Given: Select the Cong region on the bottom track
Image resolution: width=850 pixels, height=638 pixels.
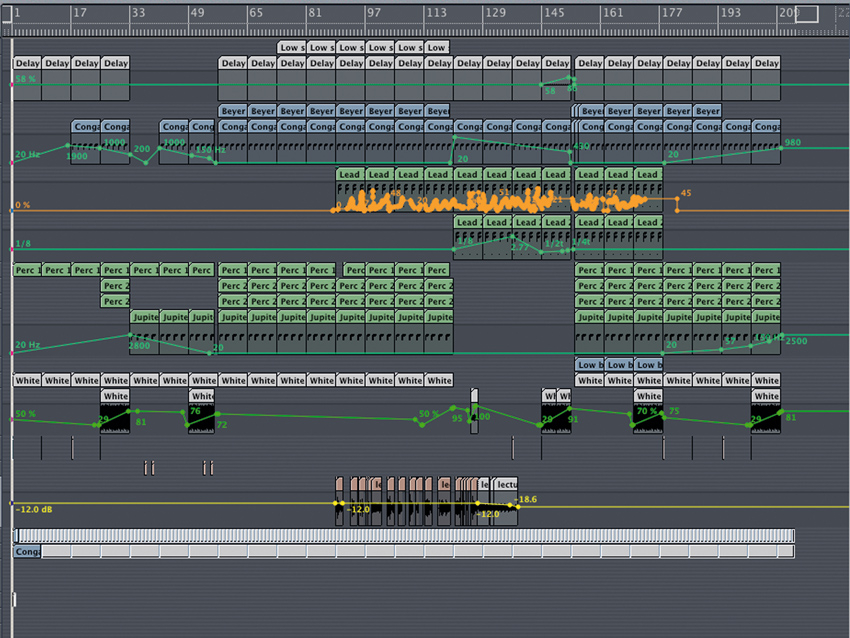Looking at the screenshot, I should [27, 552].
